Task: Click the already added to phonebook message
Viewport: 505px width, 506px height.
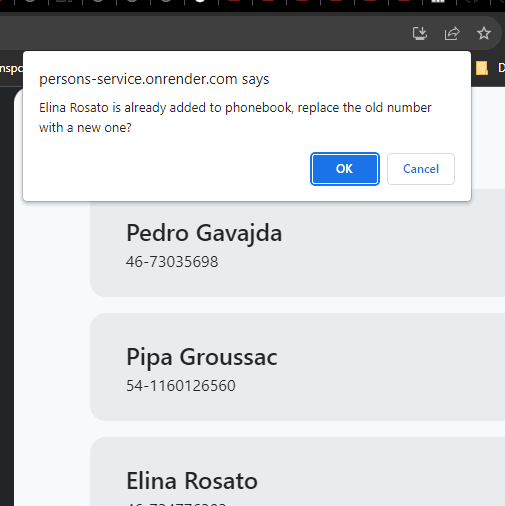Action: 235,118
